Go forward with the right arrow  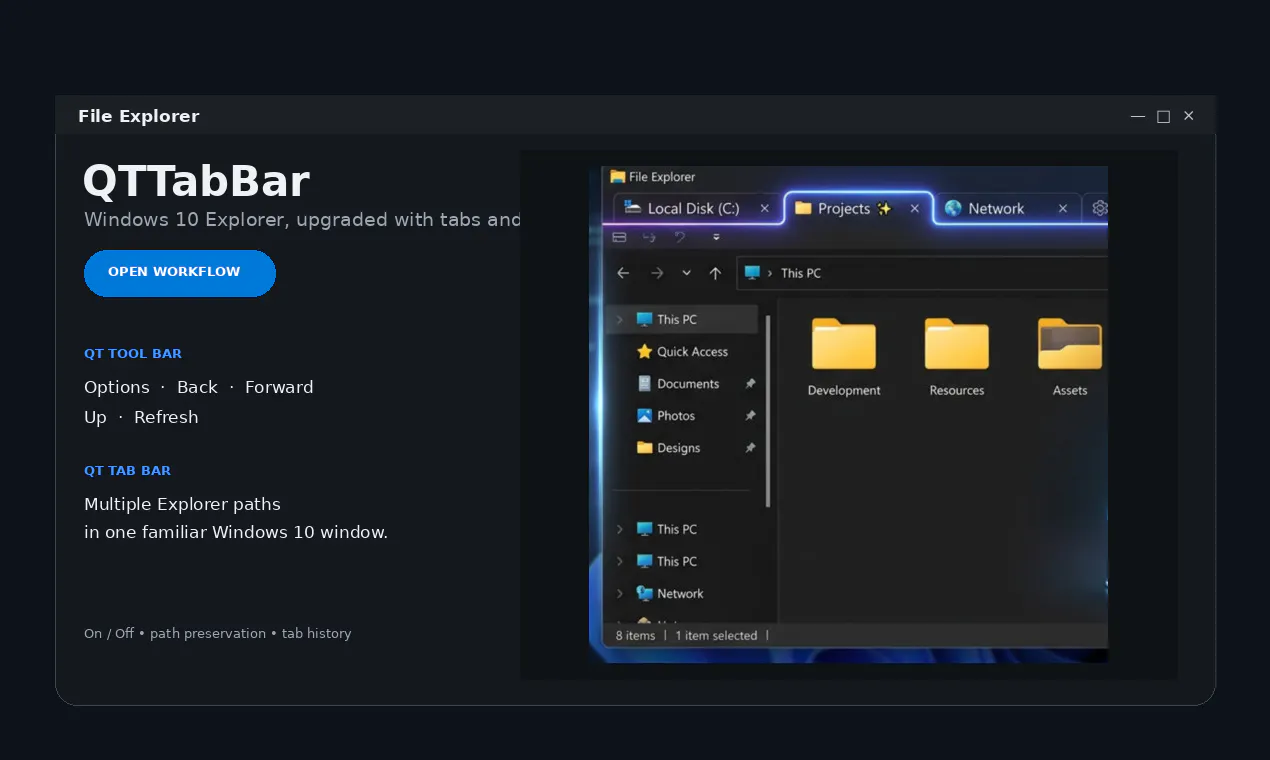pyautogui.click(x=657, y=273)
